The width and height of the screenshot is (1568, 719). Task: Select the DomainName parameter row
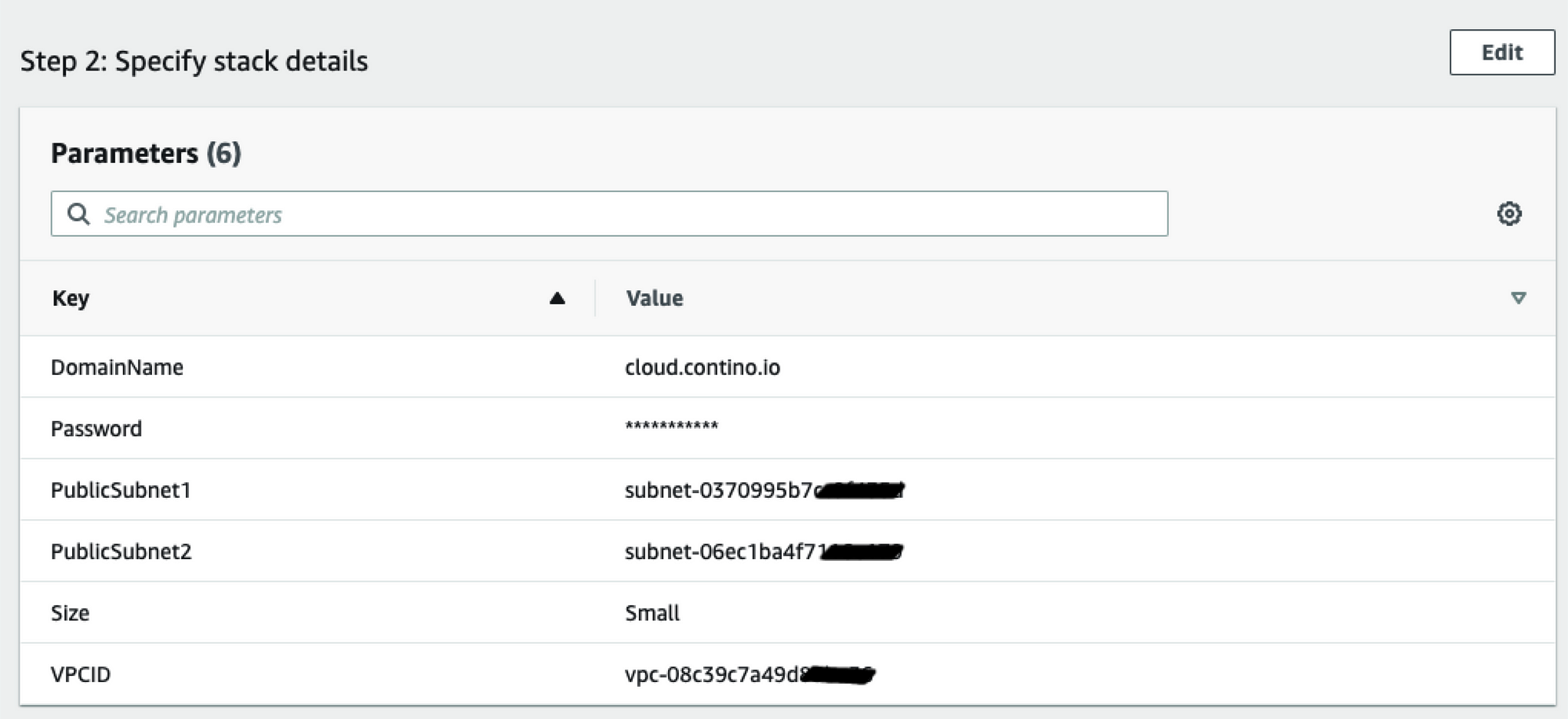point(787,367)
